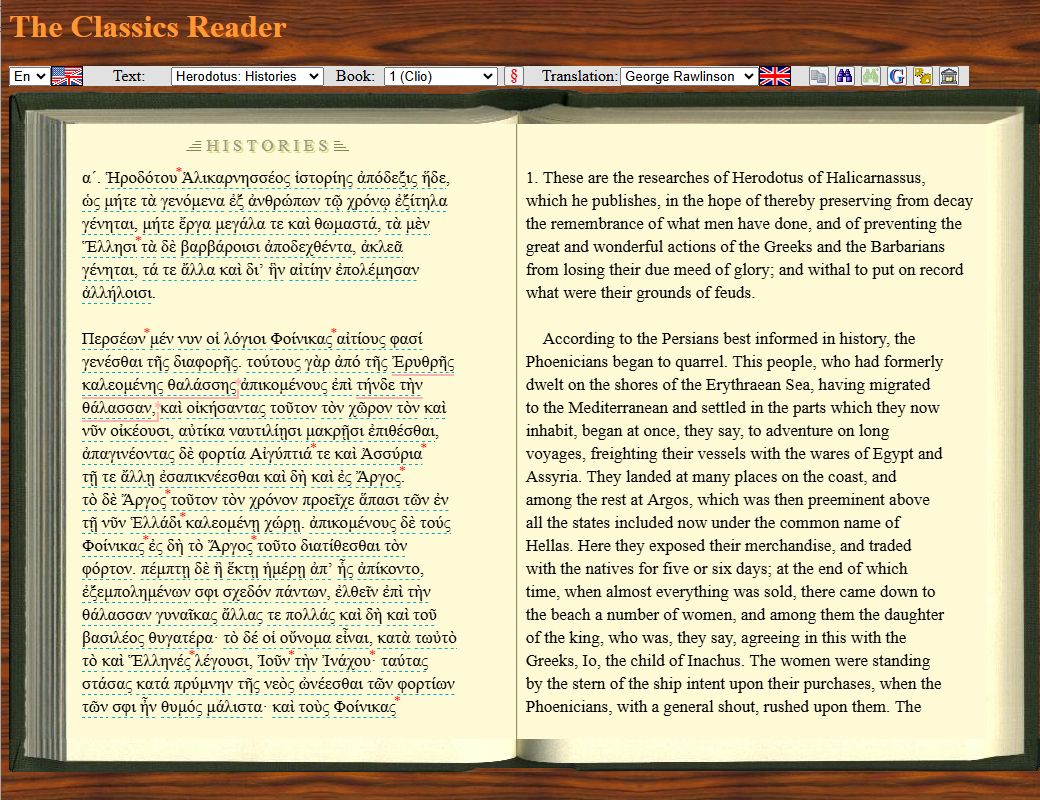Select the Greek word ἀπόδεξις

click(387, 178)
